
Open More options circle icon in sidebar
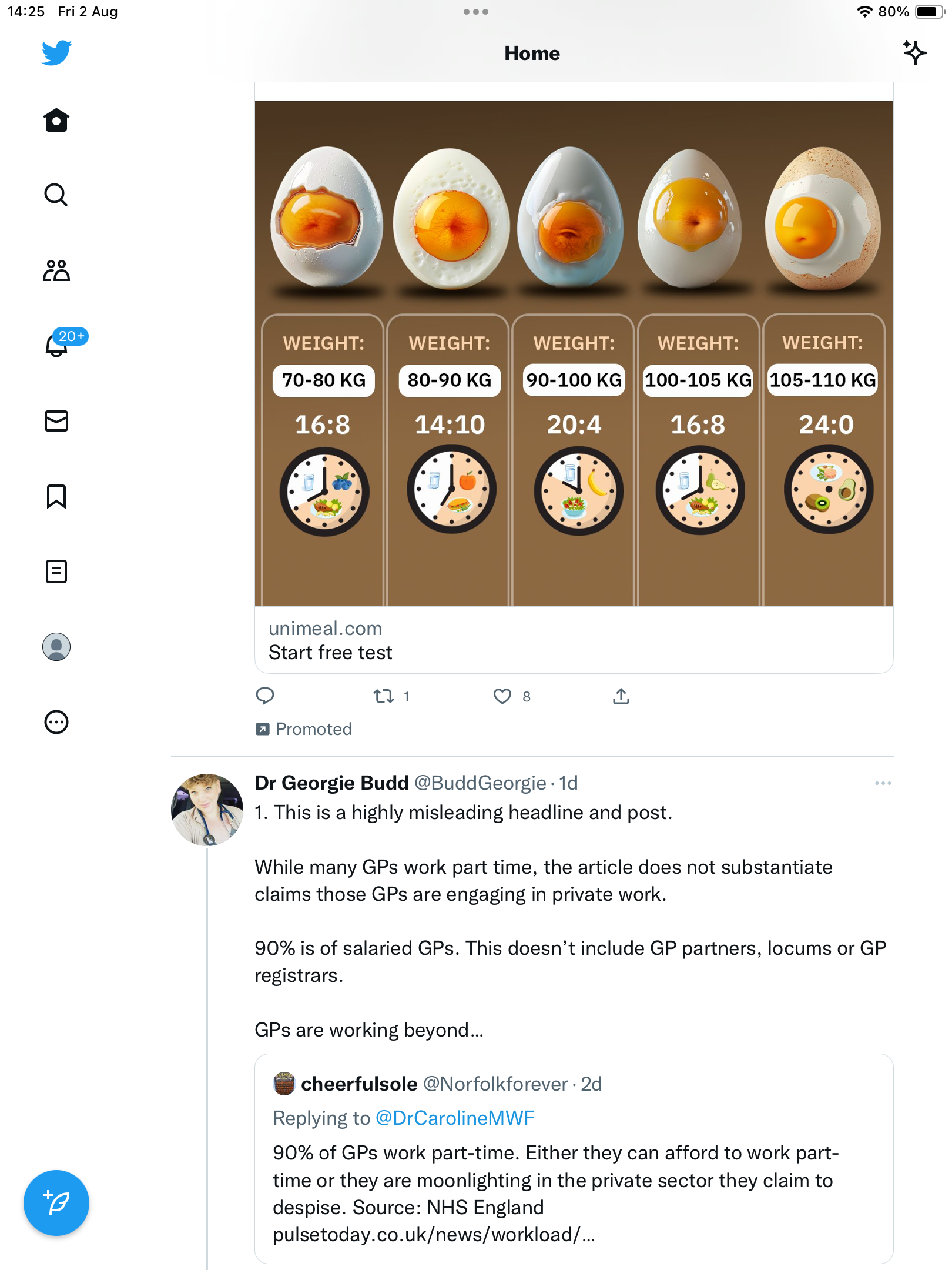[56, 722]
